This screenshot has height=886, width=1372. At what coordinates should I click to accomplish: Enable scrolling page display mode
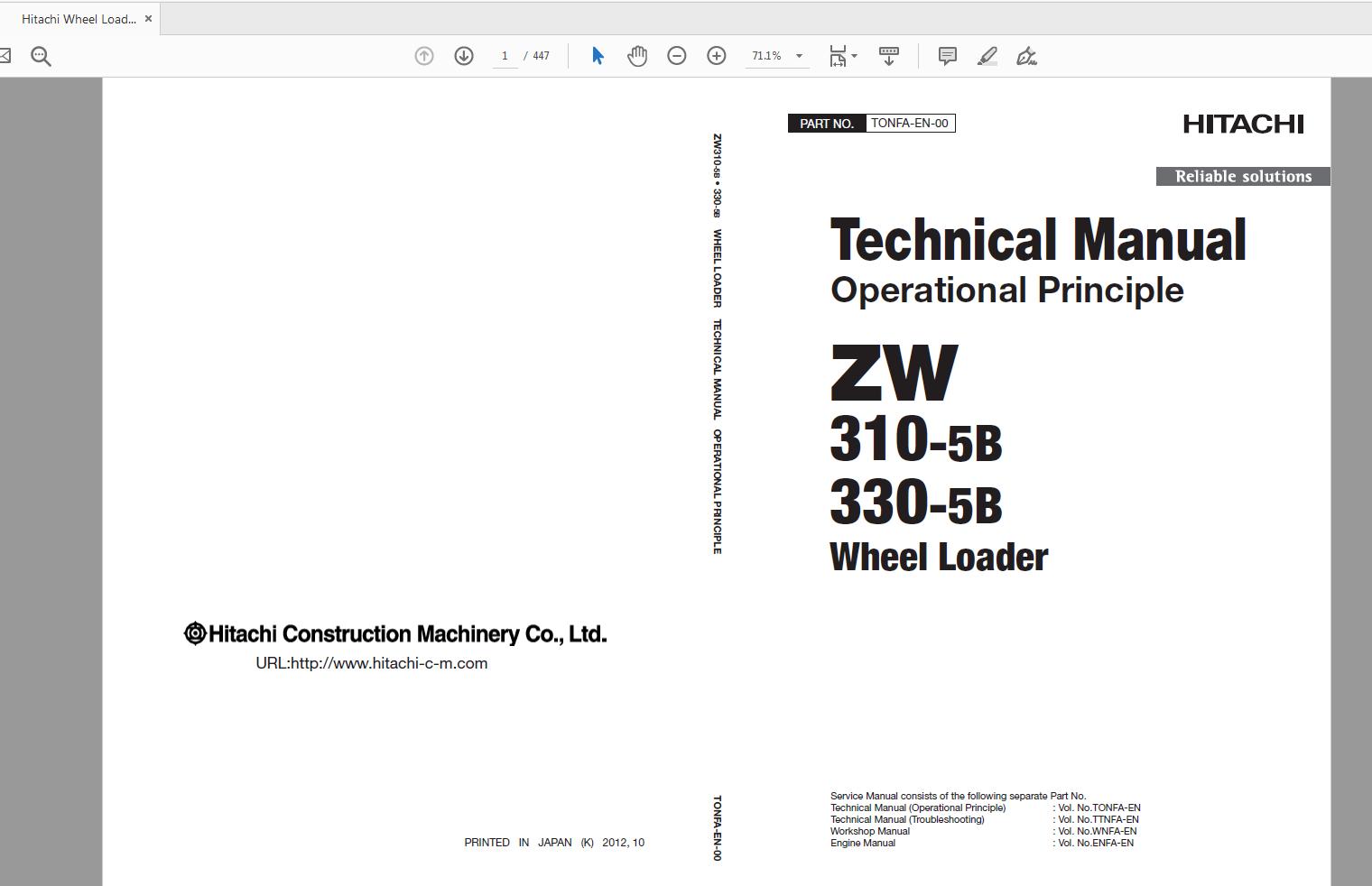tap(889, 56)
